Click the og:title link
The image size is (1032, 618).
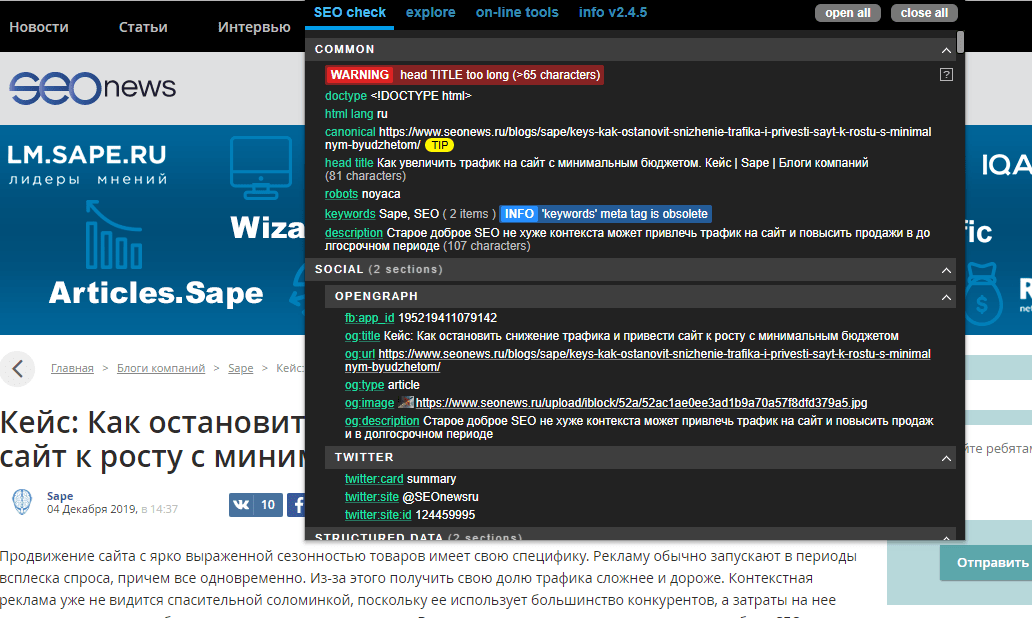coord(363,336)
